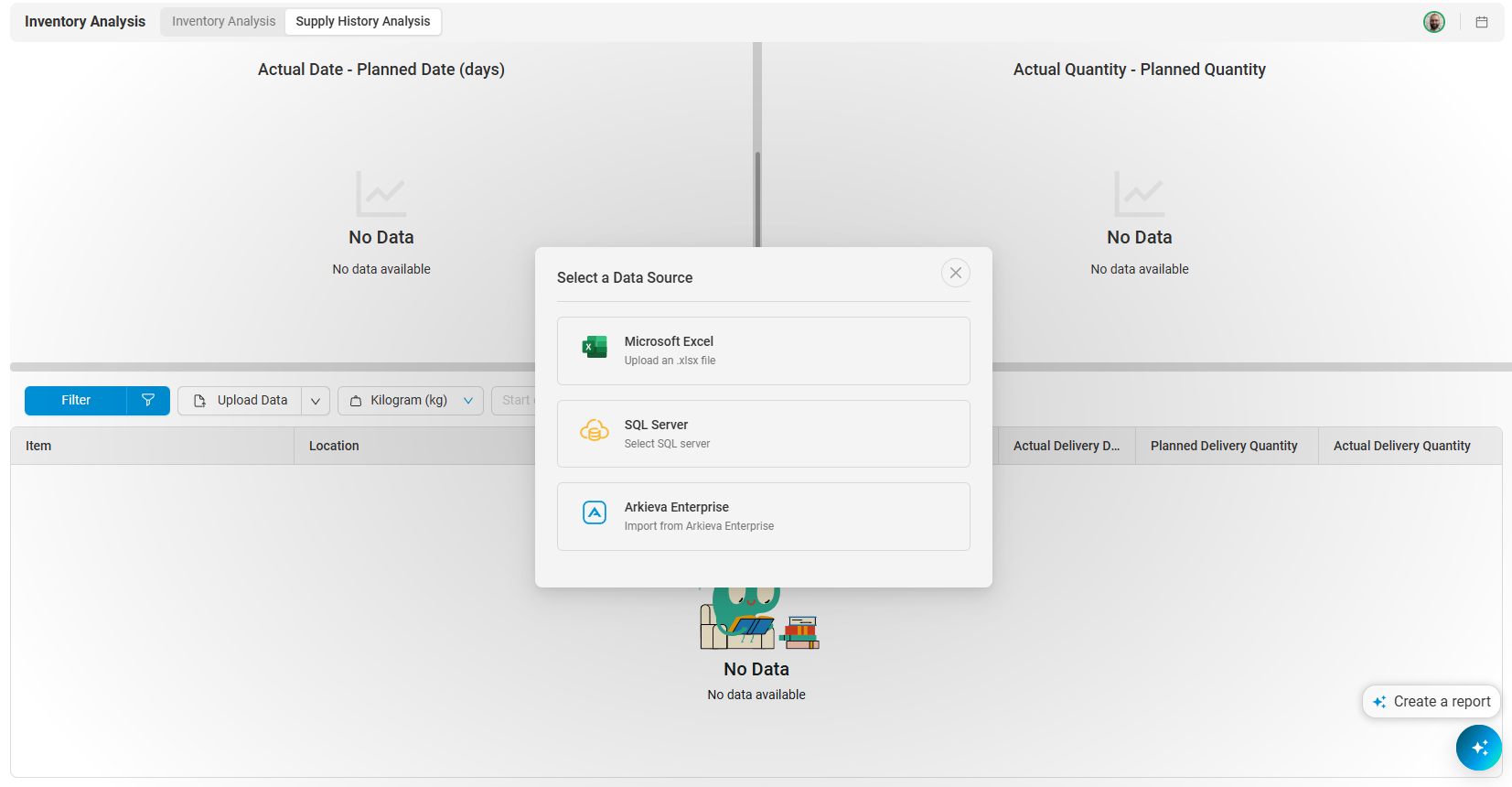This screenshot has height=787, width=1512.
Task: Click the Actual Quantity - Planned Quantity title
Action: pos(1140,70)
